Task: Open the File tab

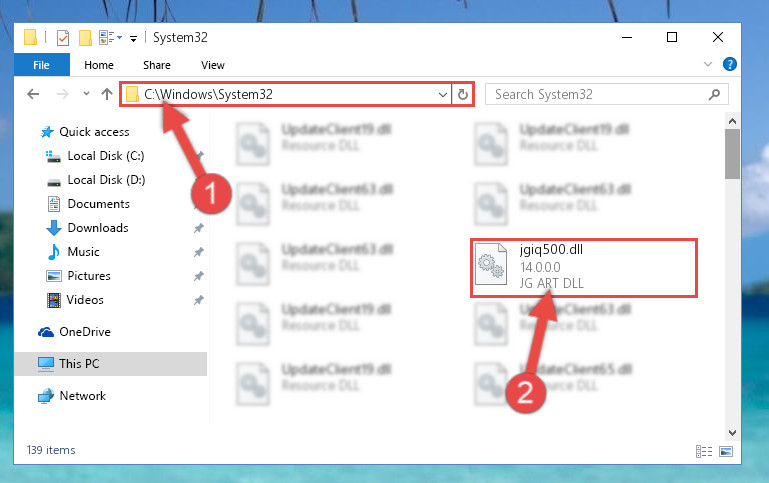Action: pos(41,65)
